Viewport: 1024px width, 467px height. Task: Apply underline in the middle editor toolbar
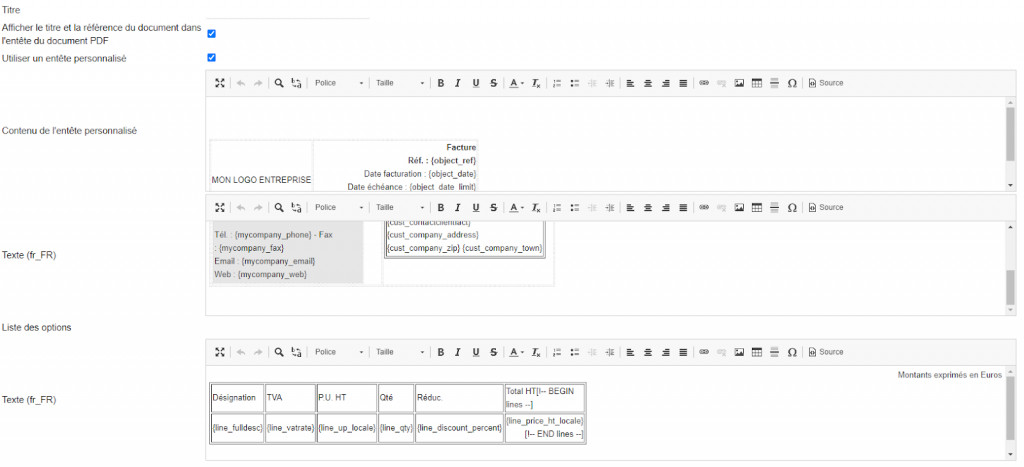pyautogui.click(x=476, y=208)
